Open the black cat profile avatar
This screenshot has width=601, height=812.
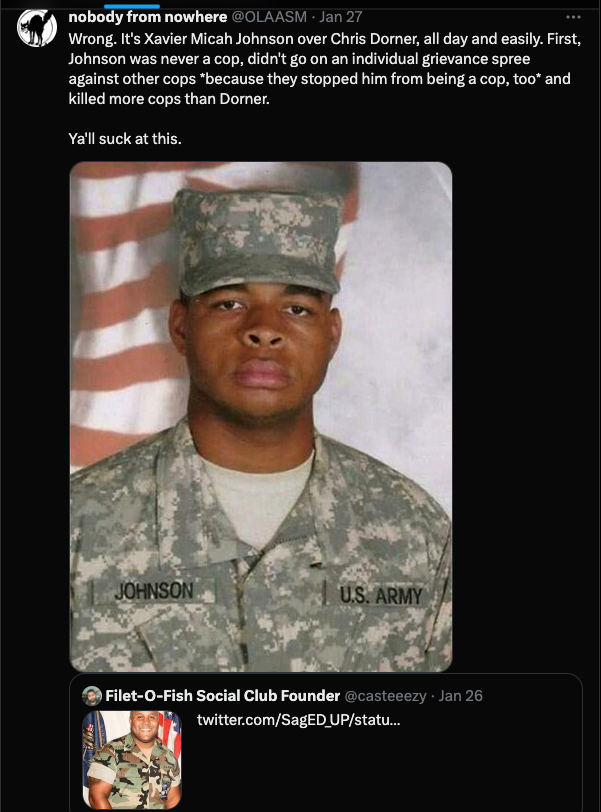(x=37, y=28)
